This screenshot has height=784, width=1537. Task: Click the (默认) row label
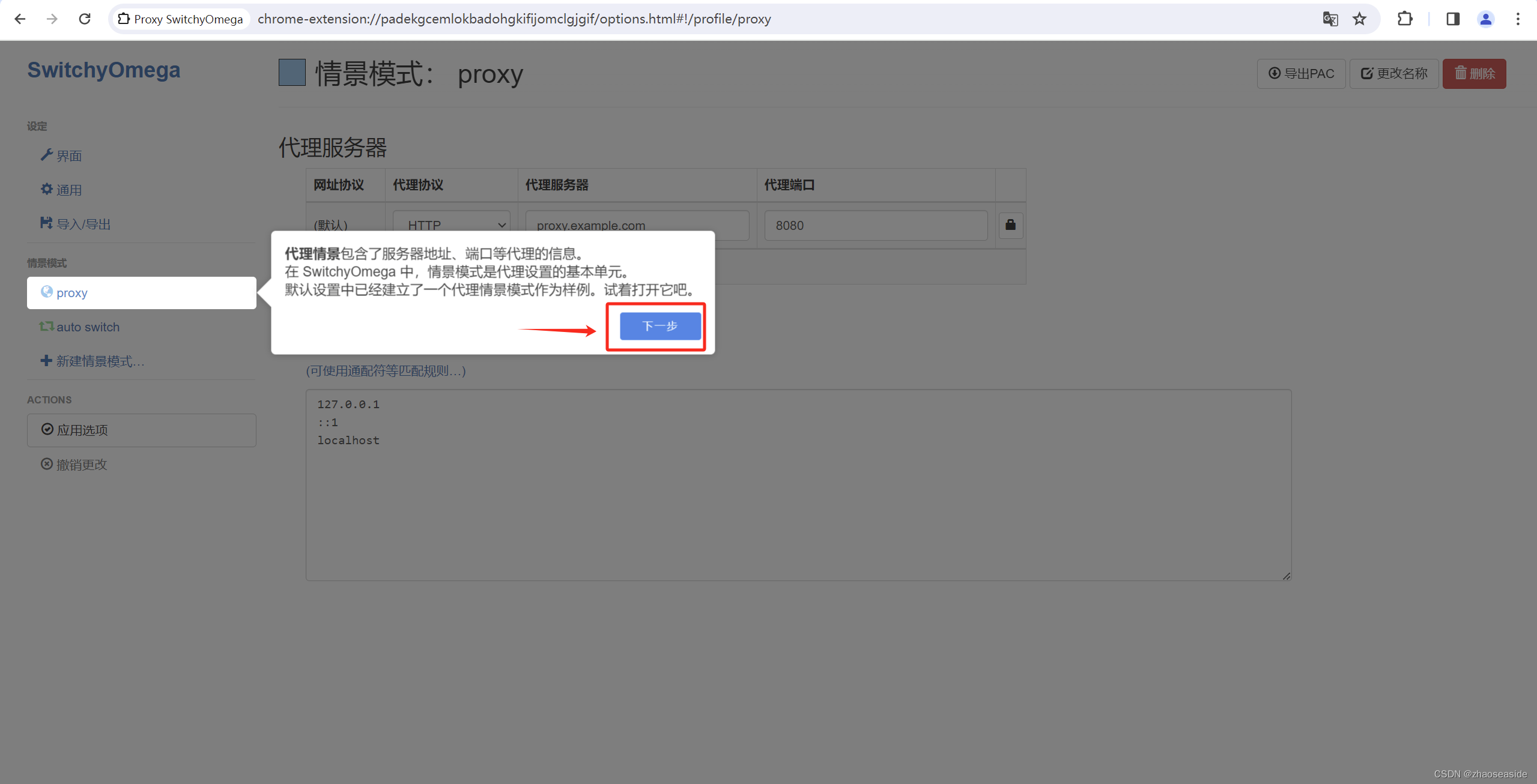[x=331, y=225]
